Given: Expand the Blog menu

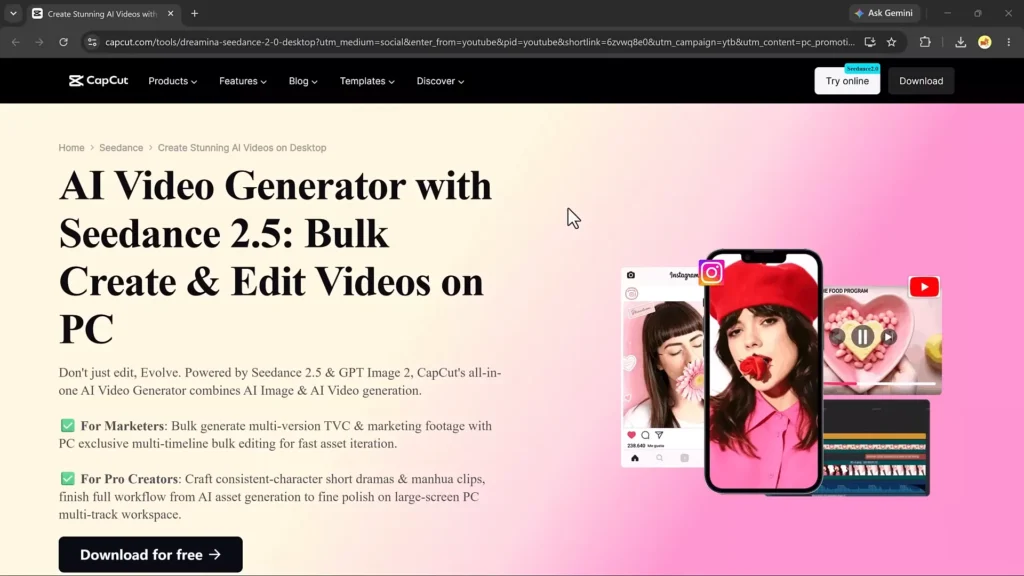Looking at the screenshot, I should (x=303, y=81).
